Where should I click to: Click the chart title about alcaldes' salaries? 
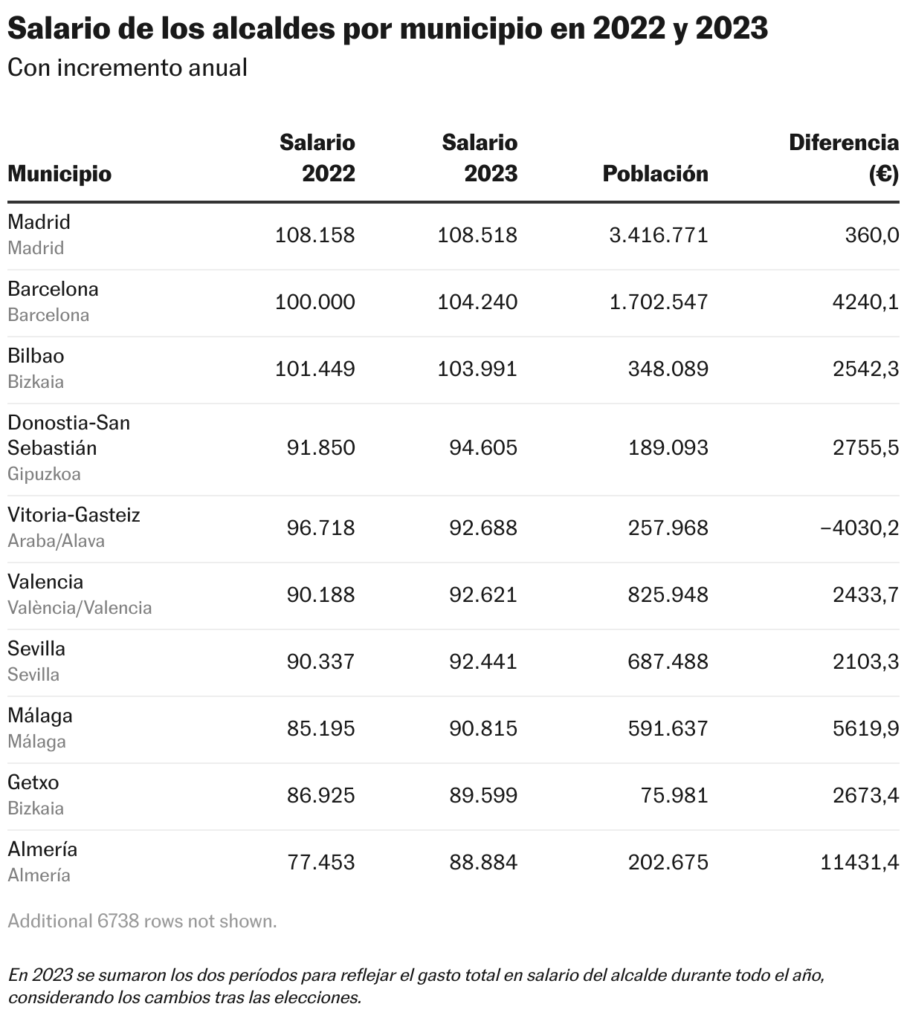point(387,29)
